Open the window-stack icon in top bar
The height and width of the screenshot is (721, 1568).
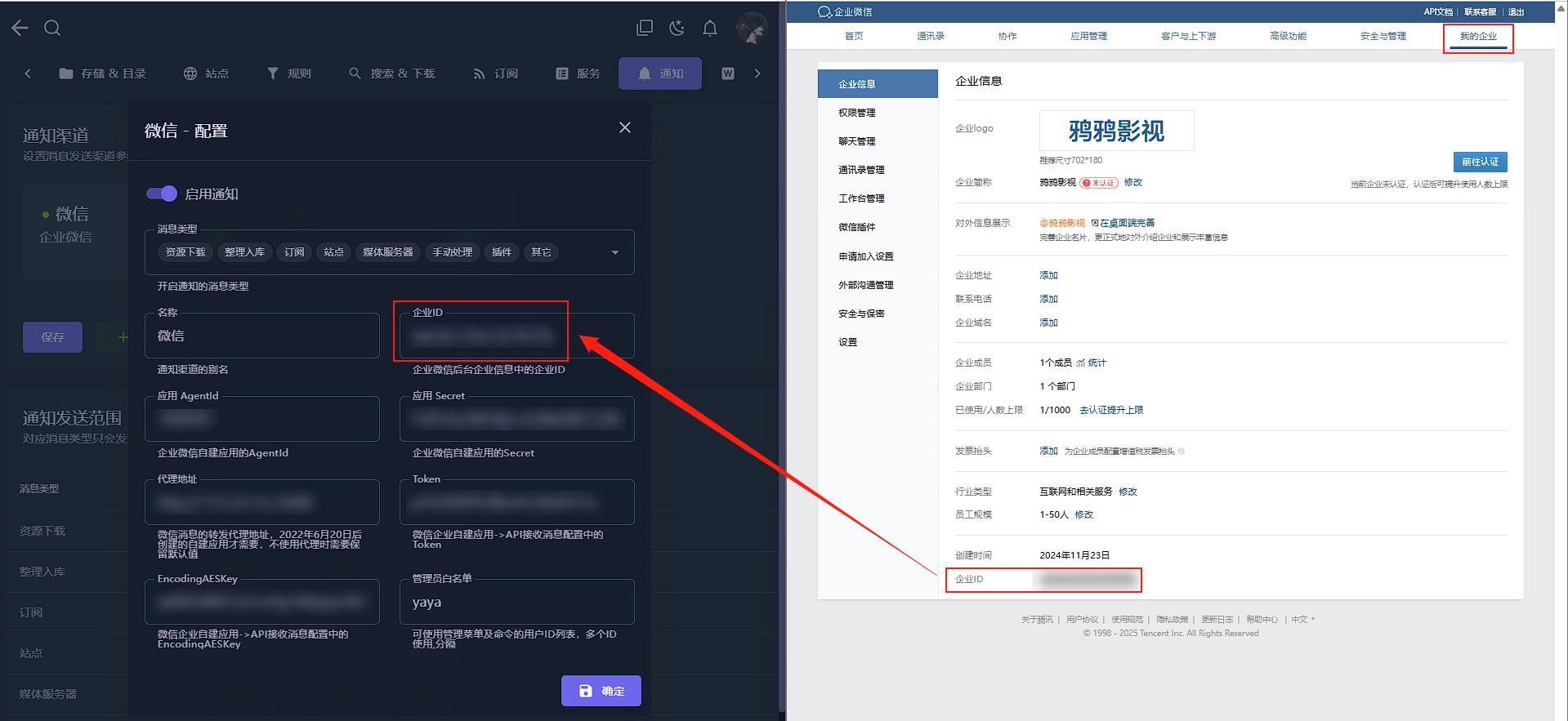pos(645,28)
